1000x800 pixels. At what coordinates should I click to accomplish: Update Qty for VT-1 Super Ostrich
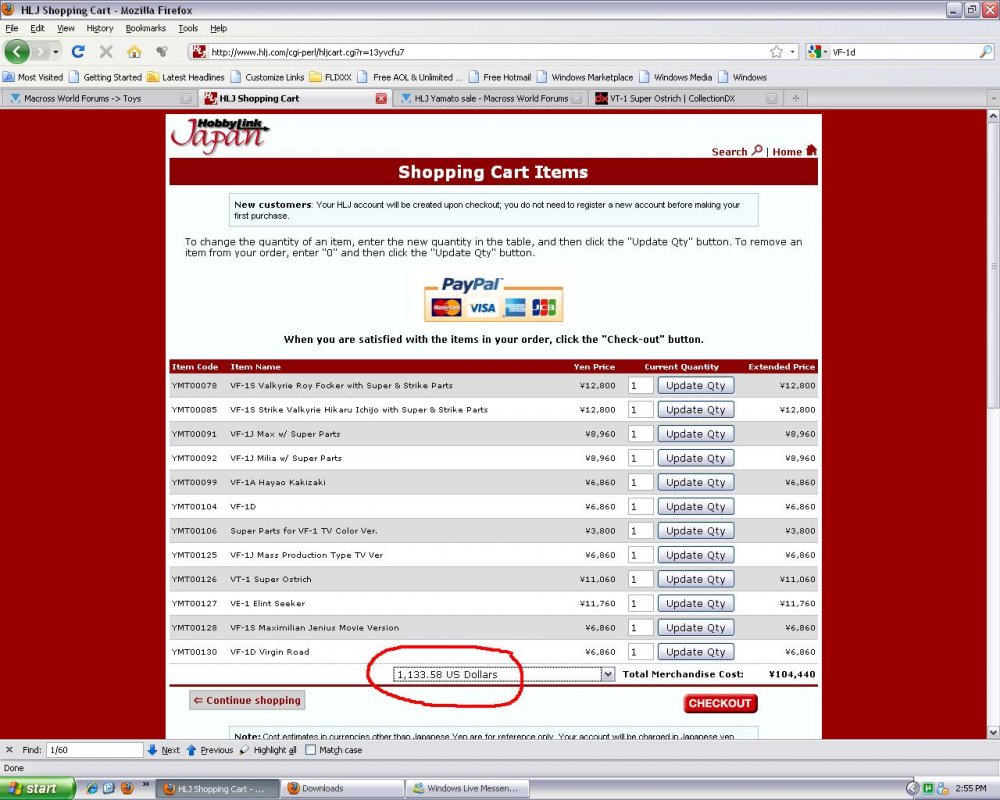pos(695,579)
